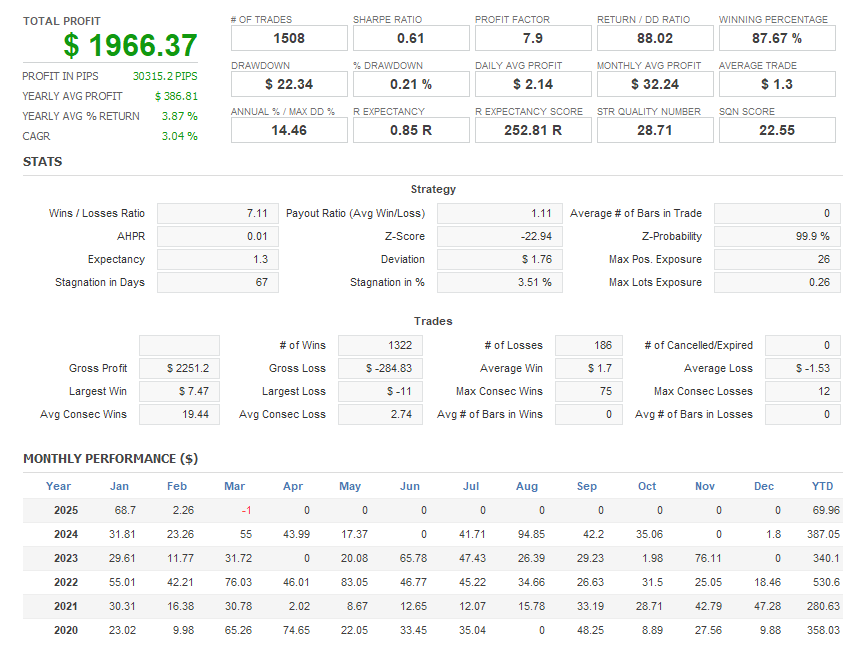
Task: Select the Sharpe Ratio box showing 0.61
Action: [x=411, y=38]
